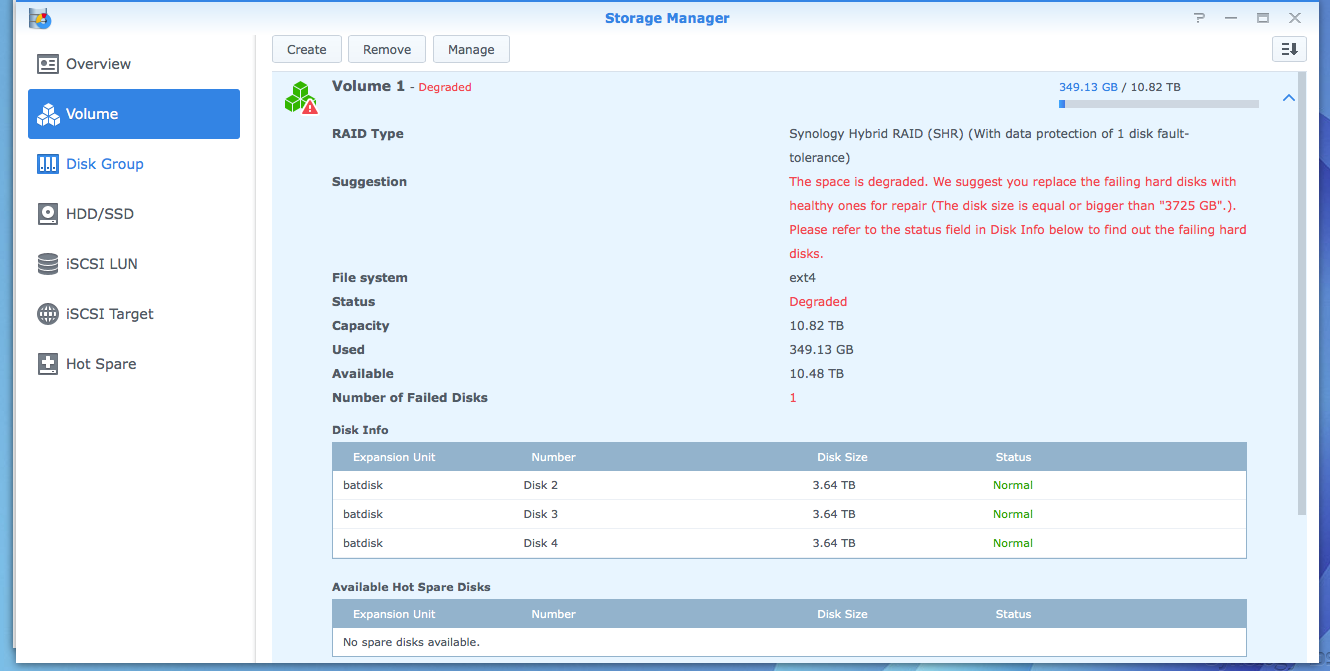Click the Disk Group sidebar icon

click(x=48, y=164)
